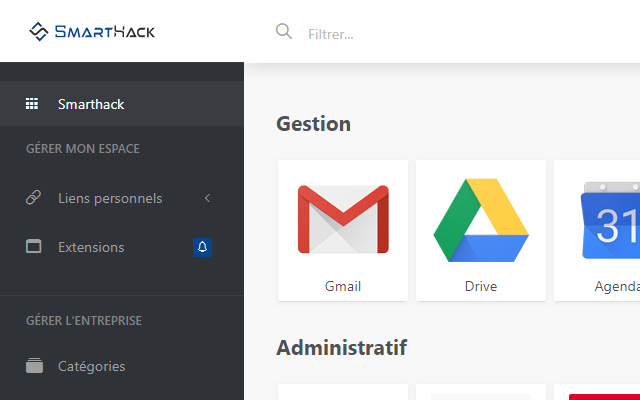Viewport: 640px width, 400px height.
Task: Click the Administratif section heading
Action: (342, 347)
